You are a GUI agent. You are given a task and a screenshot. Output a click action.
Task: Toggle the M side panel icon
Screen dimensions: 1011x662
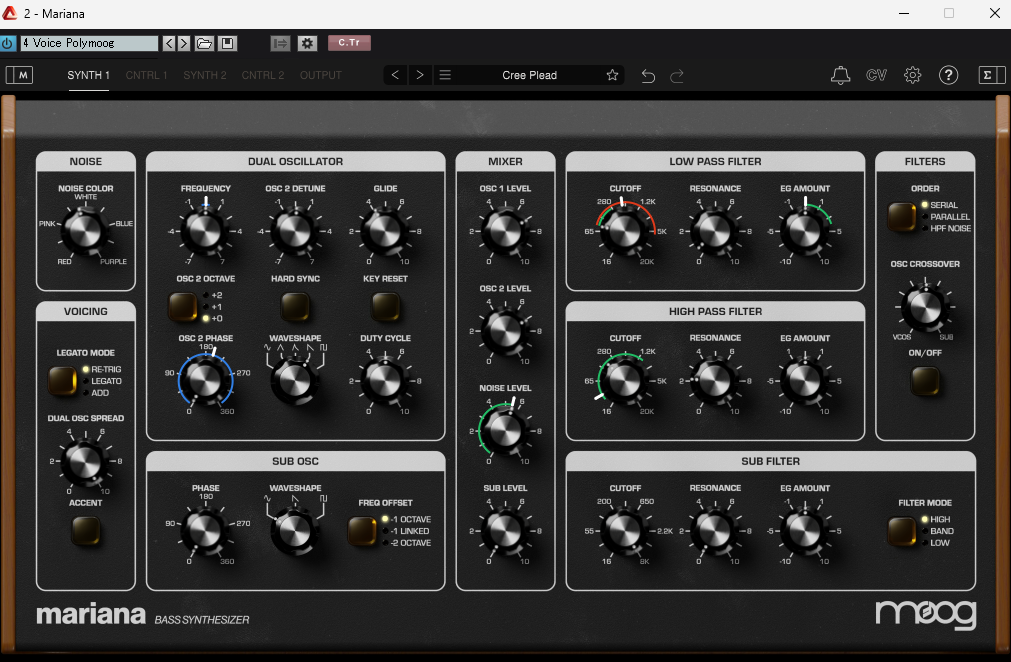pyautogui.click(x=19, y=75)
